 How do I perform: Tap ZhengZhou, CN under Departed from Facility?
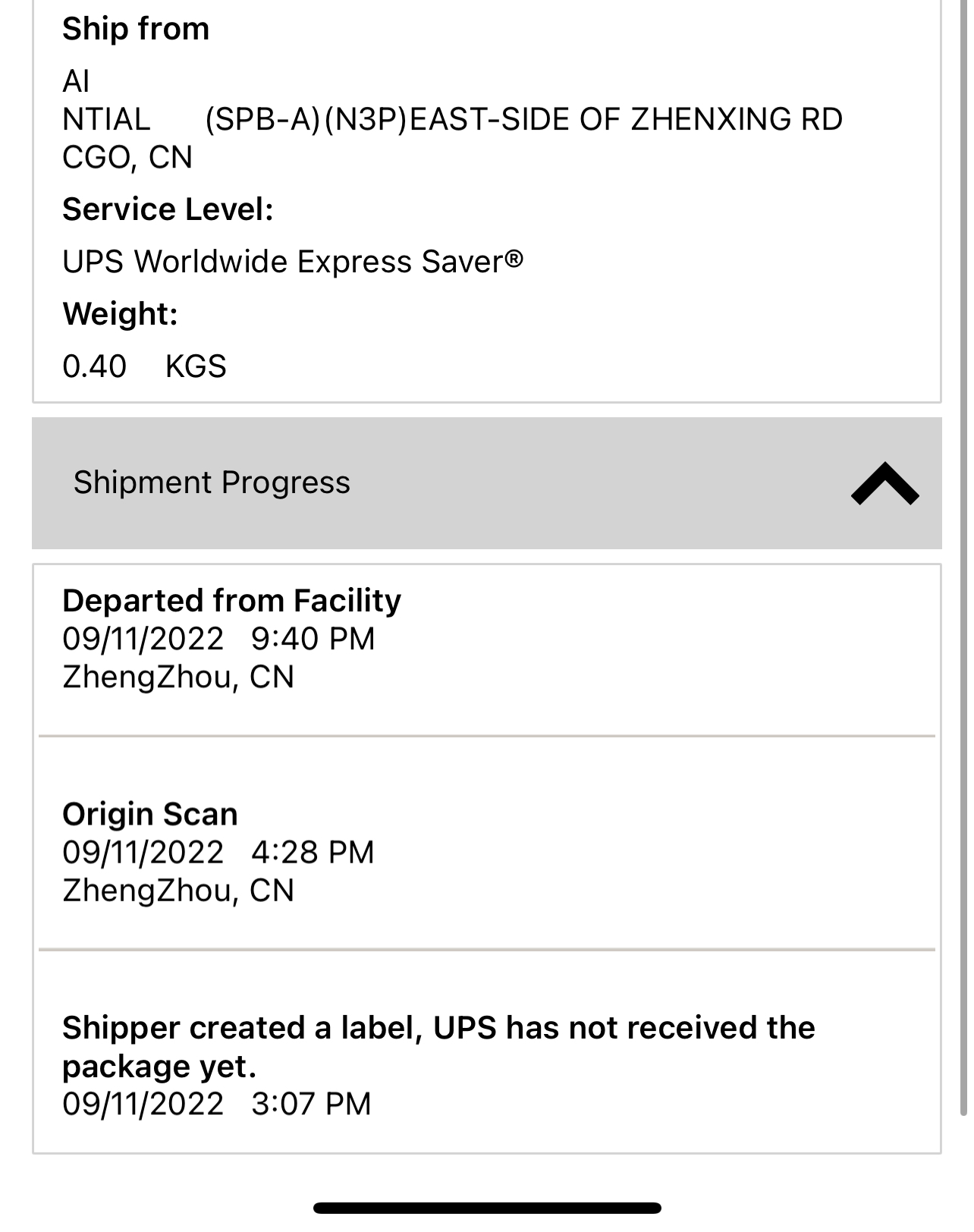pyautogui.click(x=178, y=677)
